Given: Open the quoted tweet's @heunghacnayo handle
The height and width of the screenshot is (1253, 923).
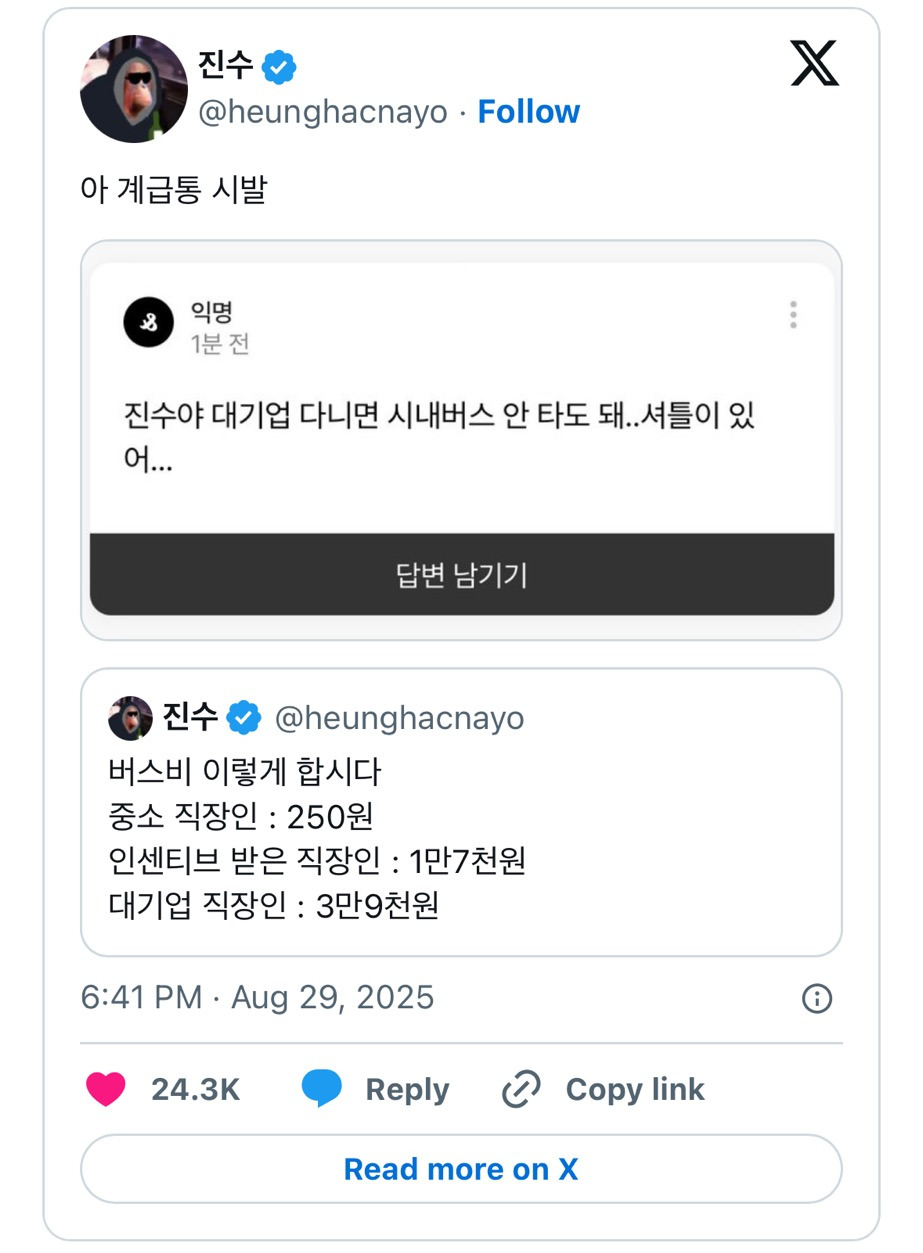Looking at the screenshot, I should (399, 718).
